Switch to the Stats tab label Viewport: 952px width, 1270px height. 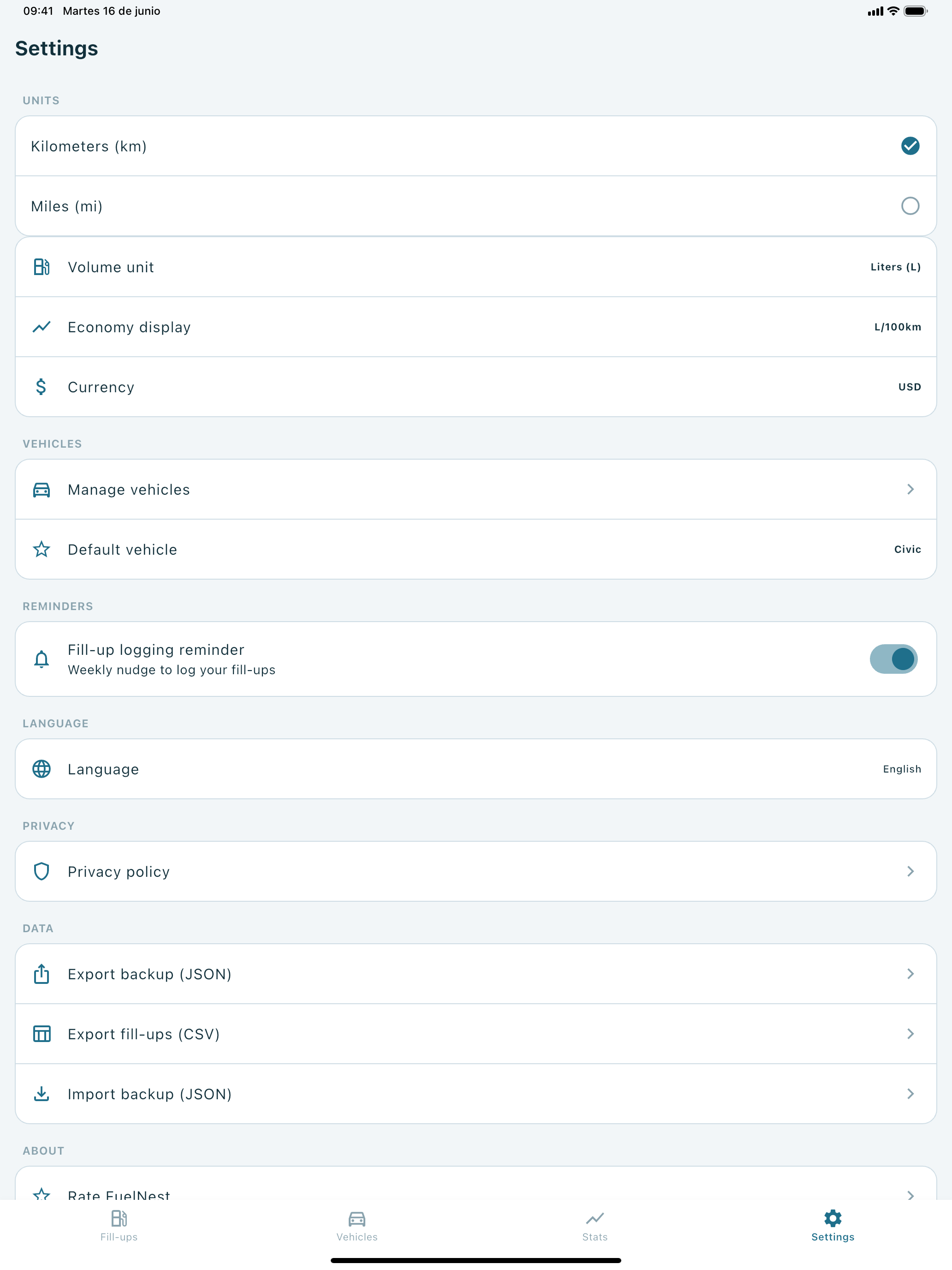click(595, 1237)
